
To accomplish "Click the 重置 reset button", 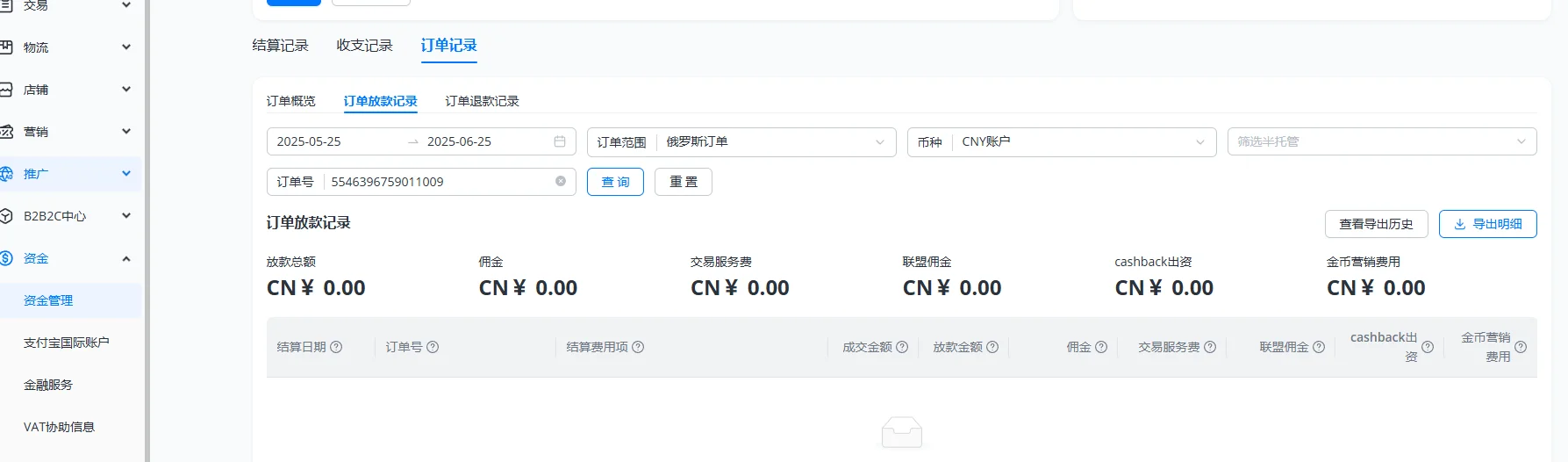I will pos(684,182).
